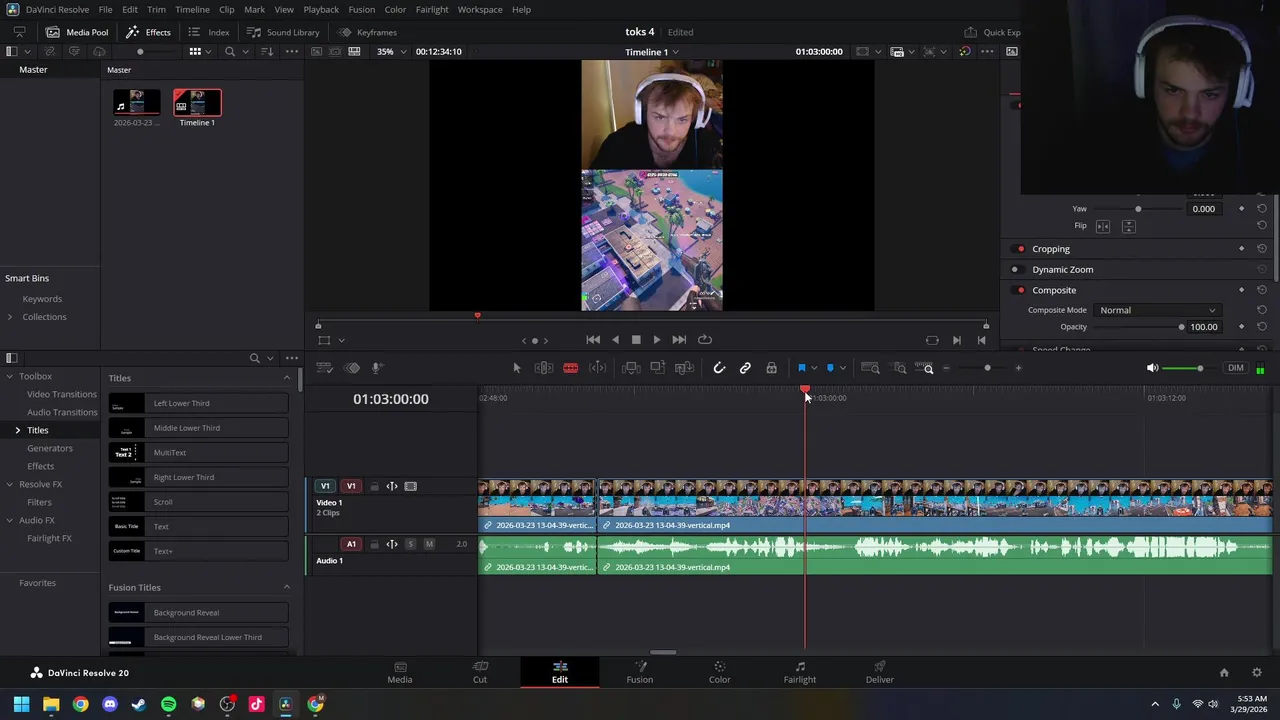Viewport: 1280px width, 720px height.
Task: Lock the Video 1 track
Action: [x=374, y=486]
